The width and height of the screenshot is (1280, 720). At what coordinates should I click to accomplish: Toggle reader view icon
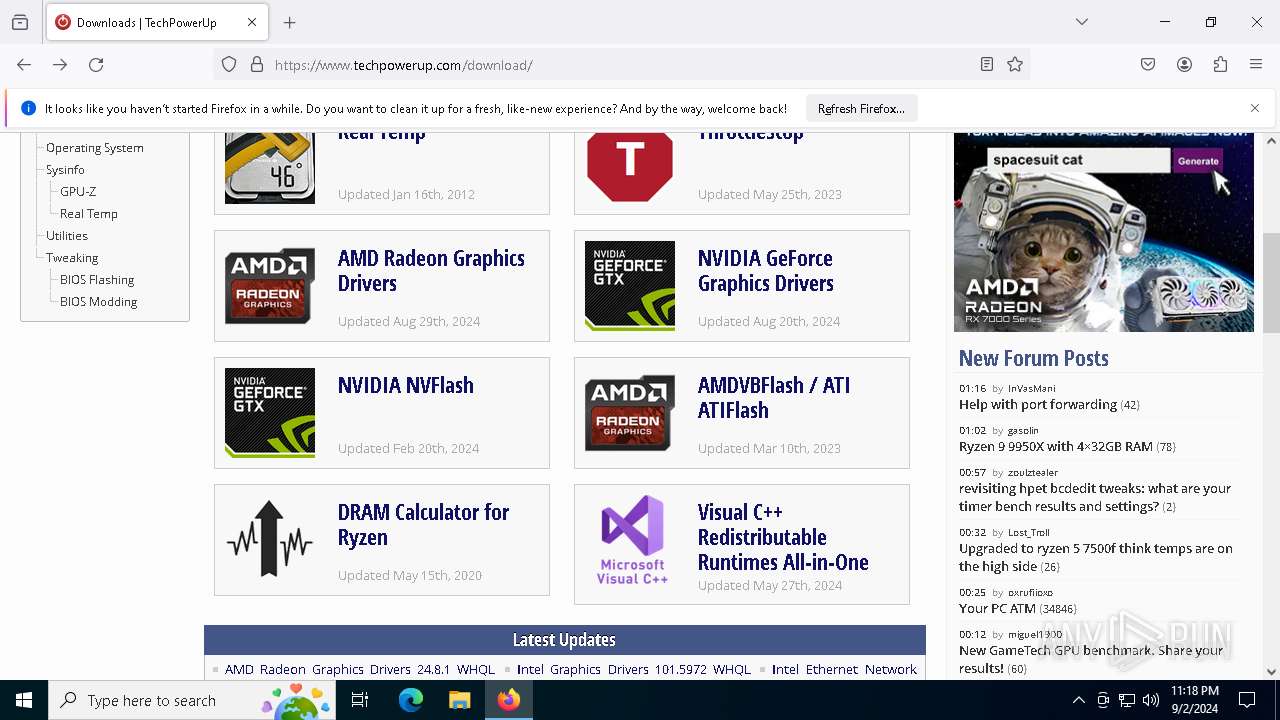pos(987,65)
